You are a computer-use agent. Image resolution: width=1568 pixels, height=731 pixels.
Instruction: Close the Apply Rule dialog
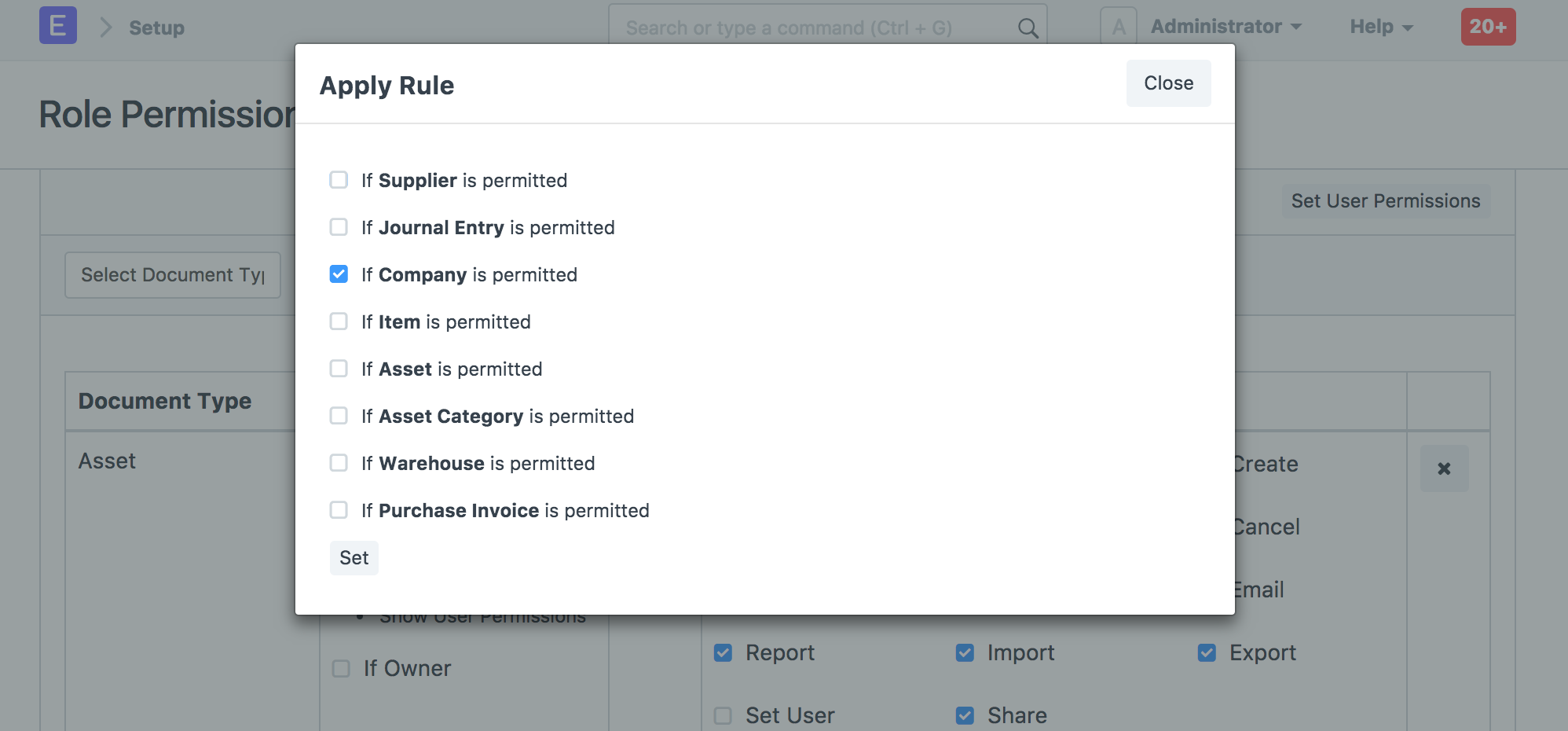1168,83
